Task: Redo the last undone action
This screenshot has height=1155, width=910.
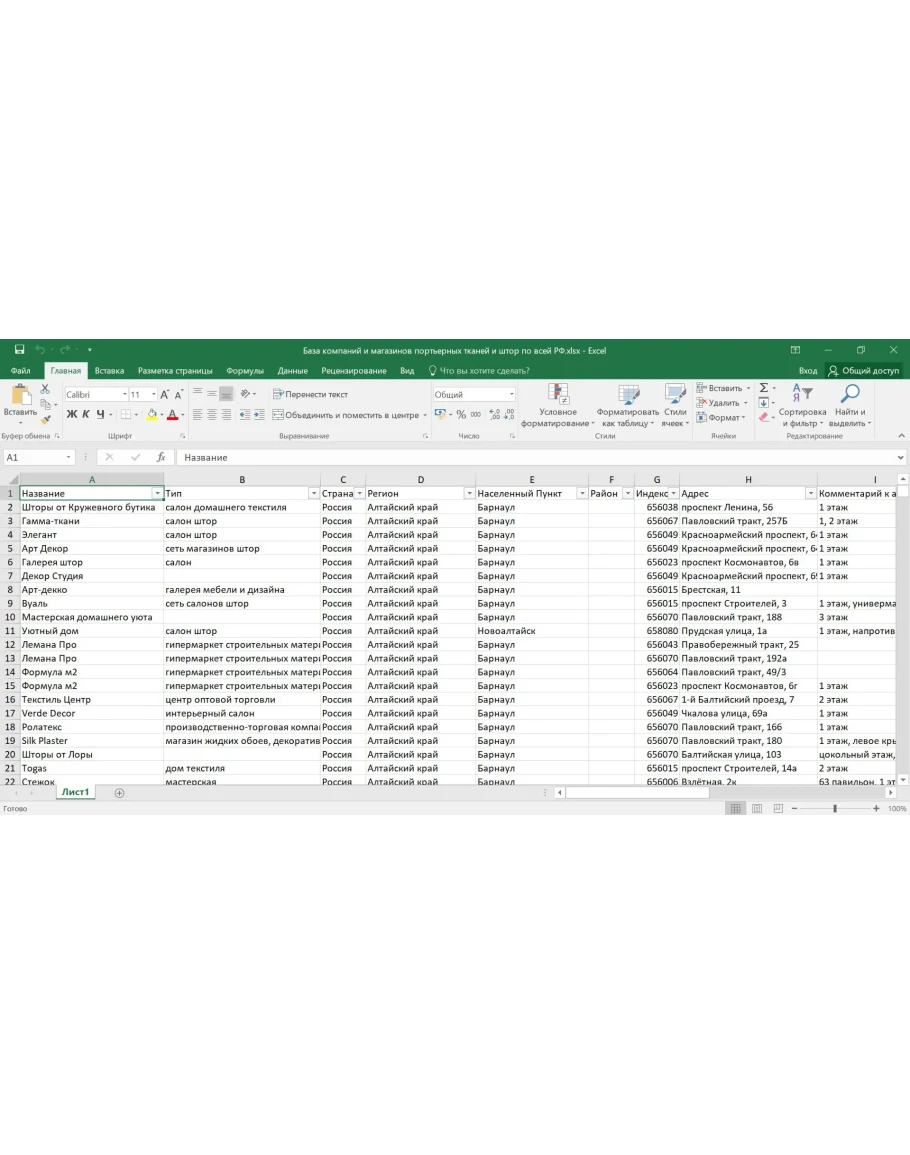Action: point(65,350)
